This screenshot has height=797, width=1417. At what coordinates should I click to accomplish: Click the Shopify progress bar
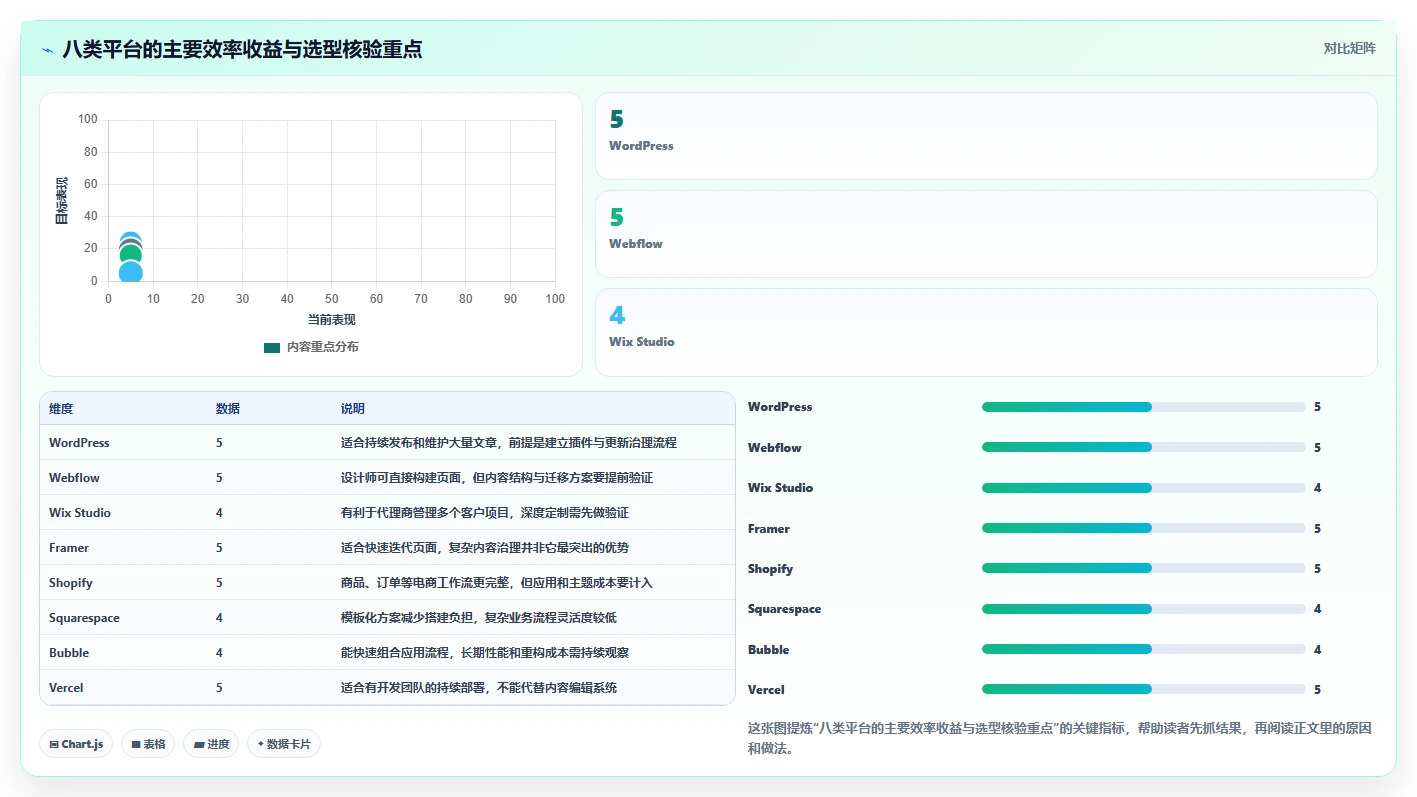click(x=1144, y=568)
